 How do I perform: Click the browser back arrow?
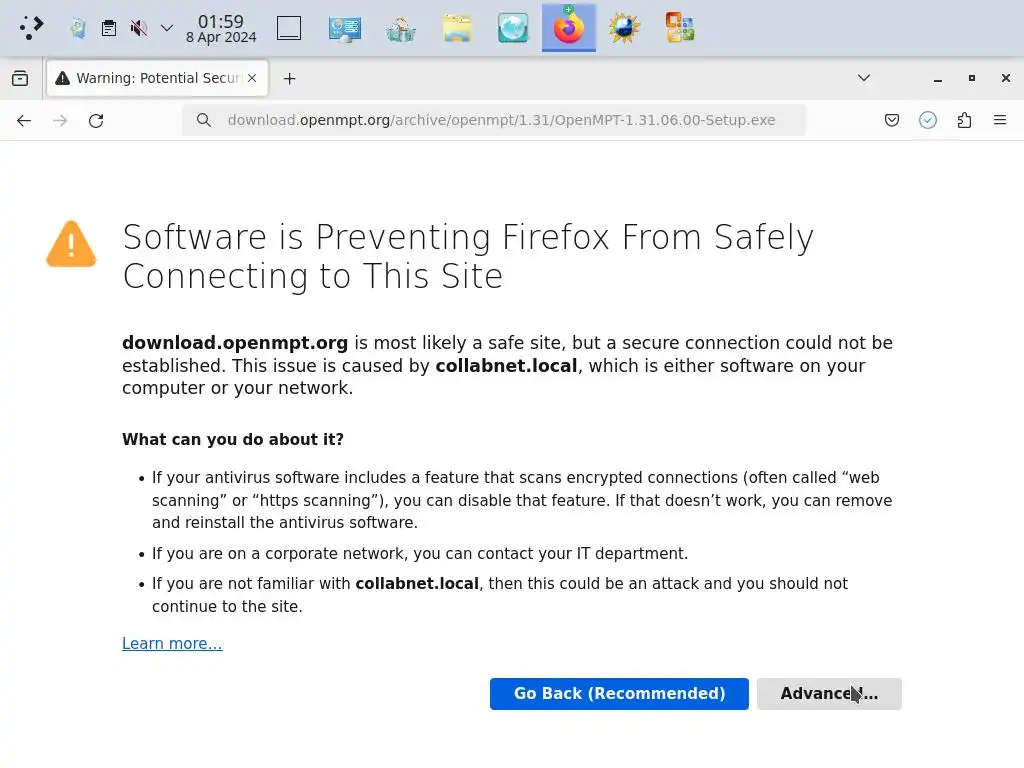[24, 121]
